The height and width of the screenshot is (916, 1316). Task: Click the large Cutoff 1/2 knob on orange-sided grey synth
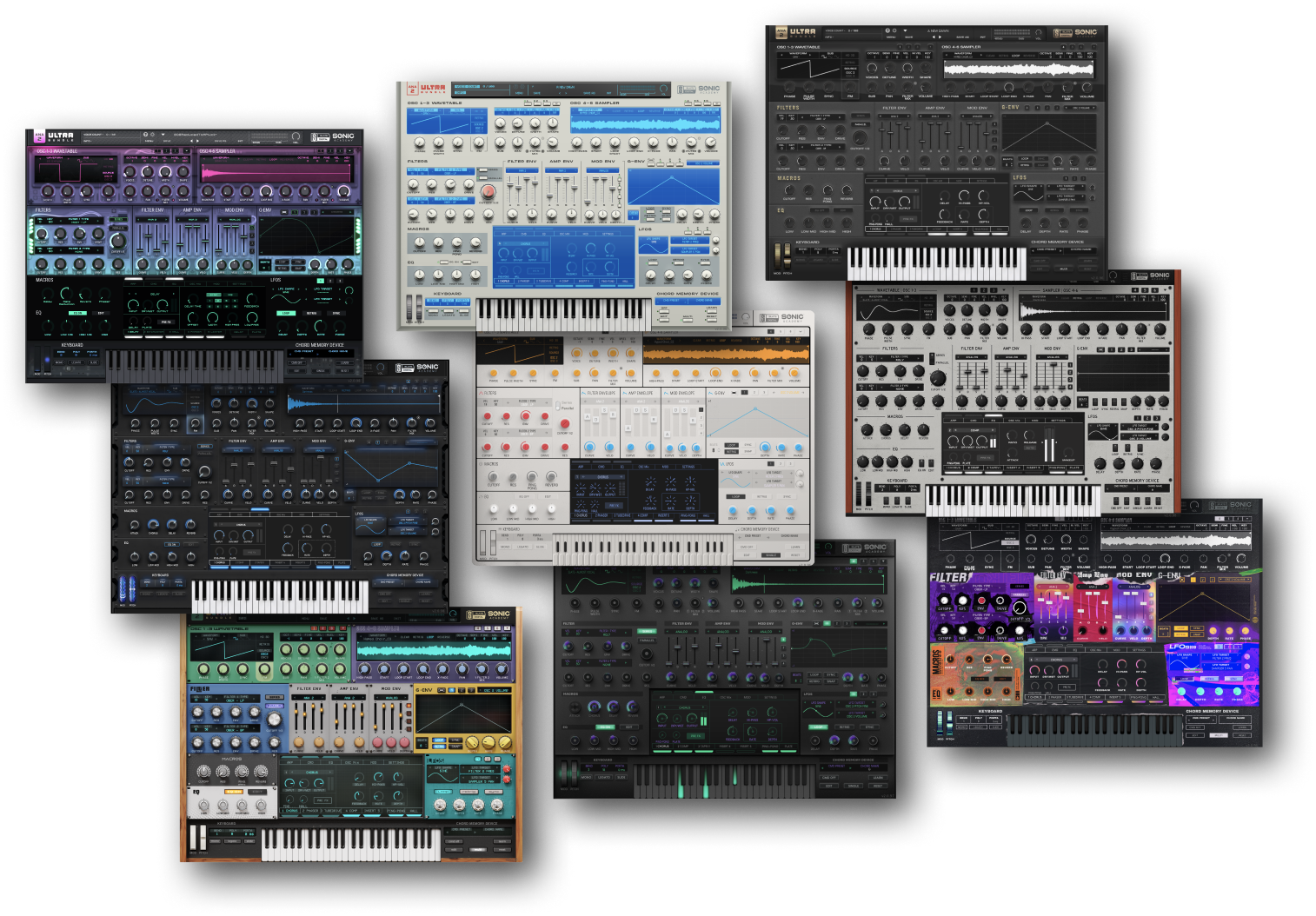pyautogui.click(x=938, y=378)
